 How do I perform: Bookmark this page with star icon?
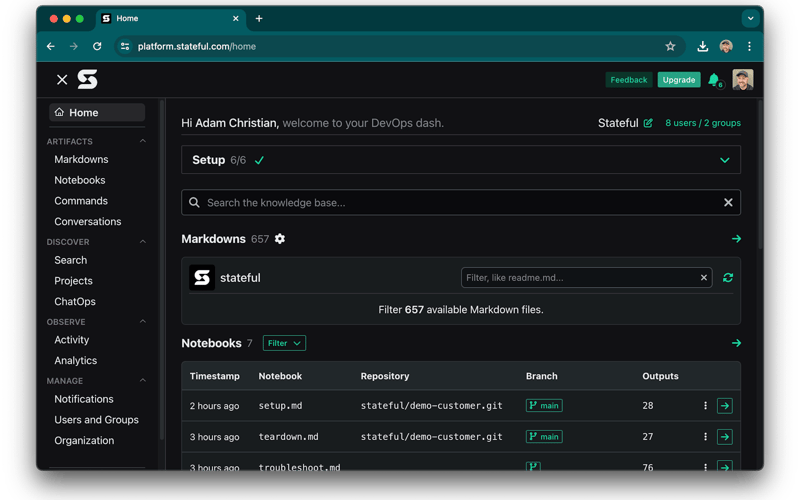pos(670,46)
